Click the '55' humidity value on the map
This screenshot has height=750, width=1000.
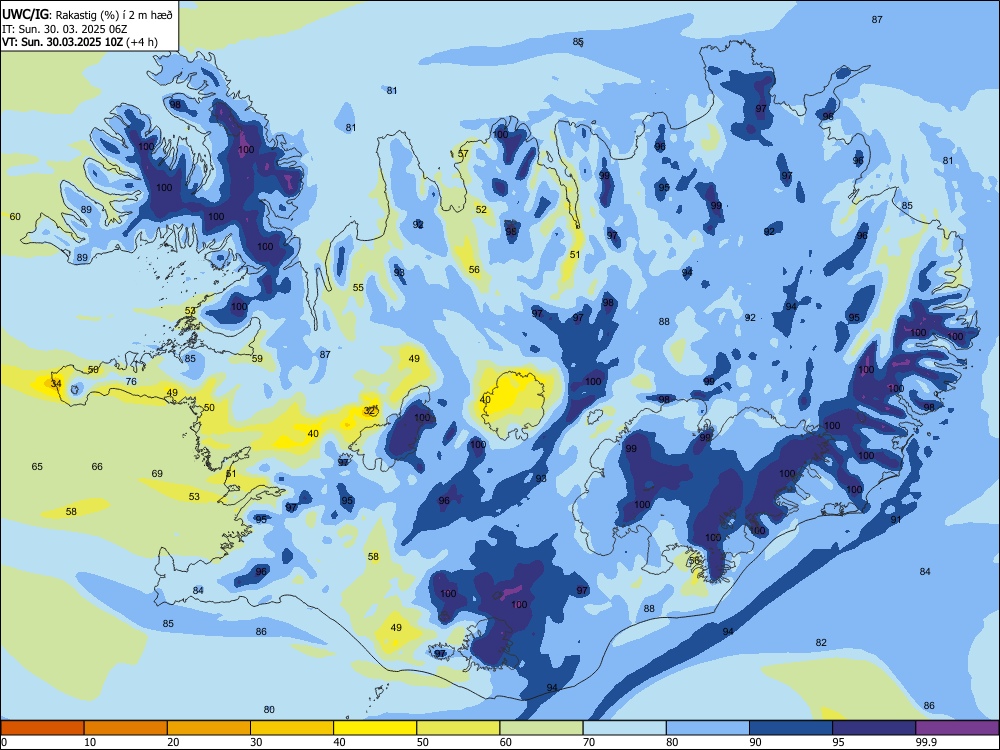(x=358, y=288)
